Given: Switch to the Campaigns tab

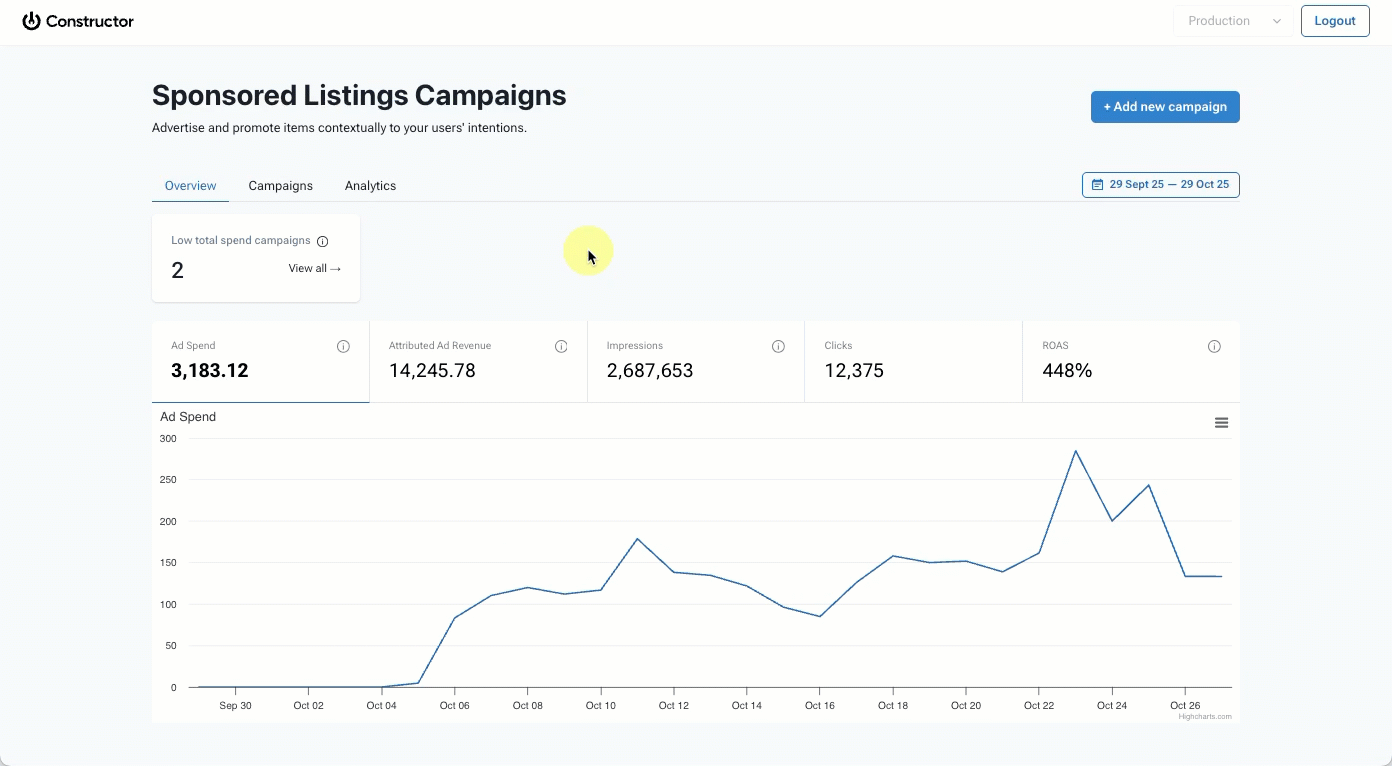Looking at the screenshot, I should pos(281,186).
